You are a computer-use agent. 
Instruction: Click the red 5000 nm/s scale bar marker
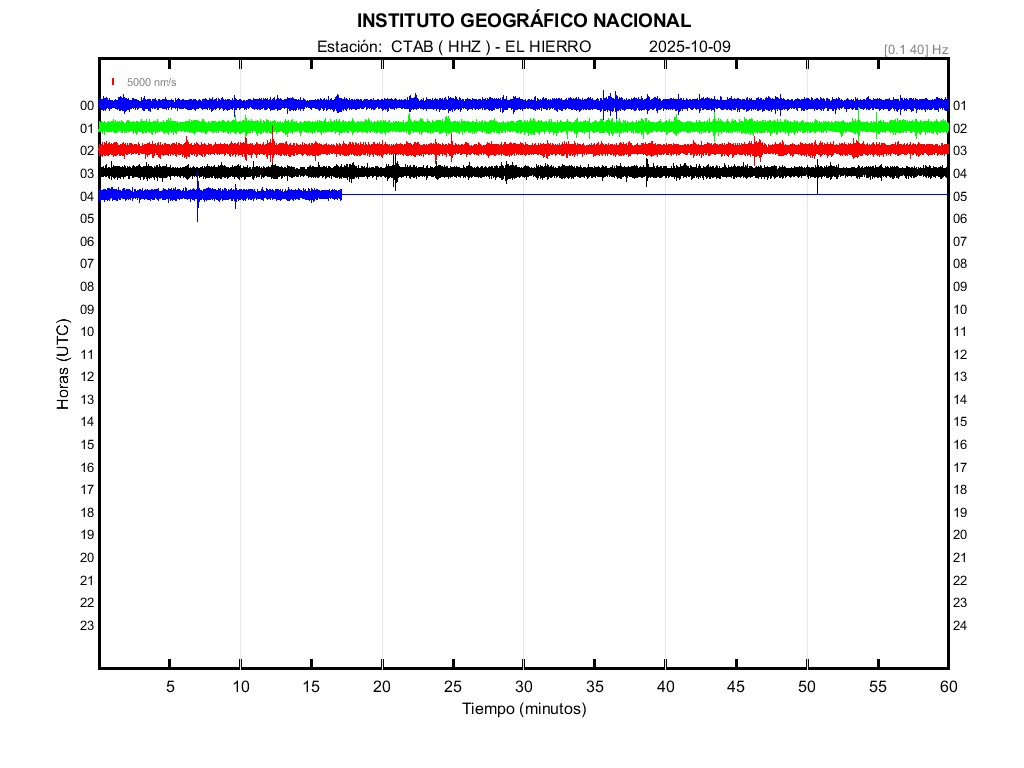pos(113,82)
